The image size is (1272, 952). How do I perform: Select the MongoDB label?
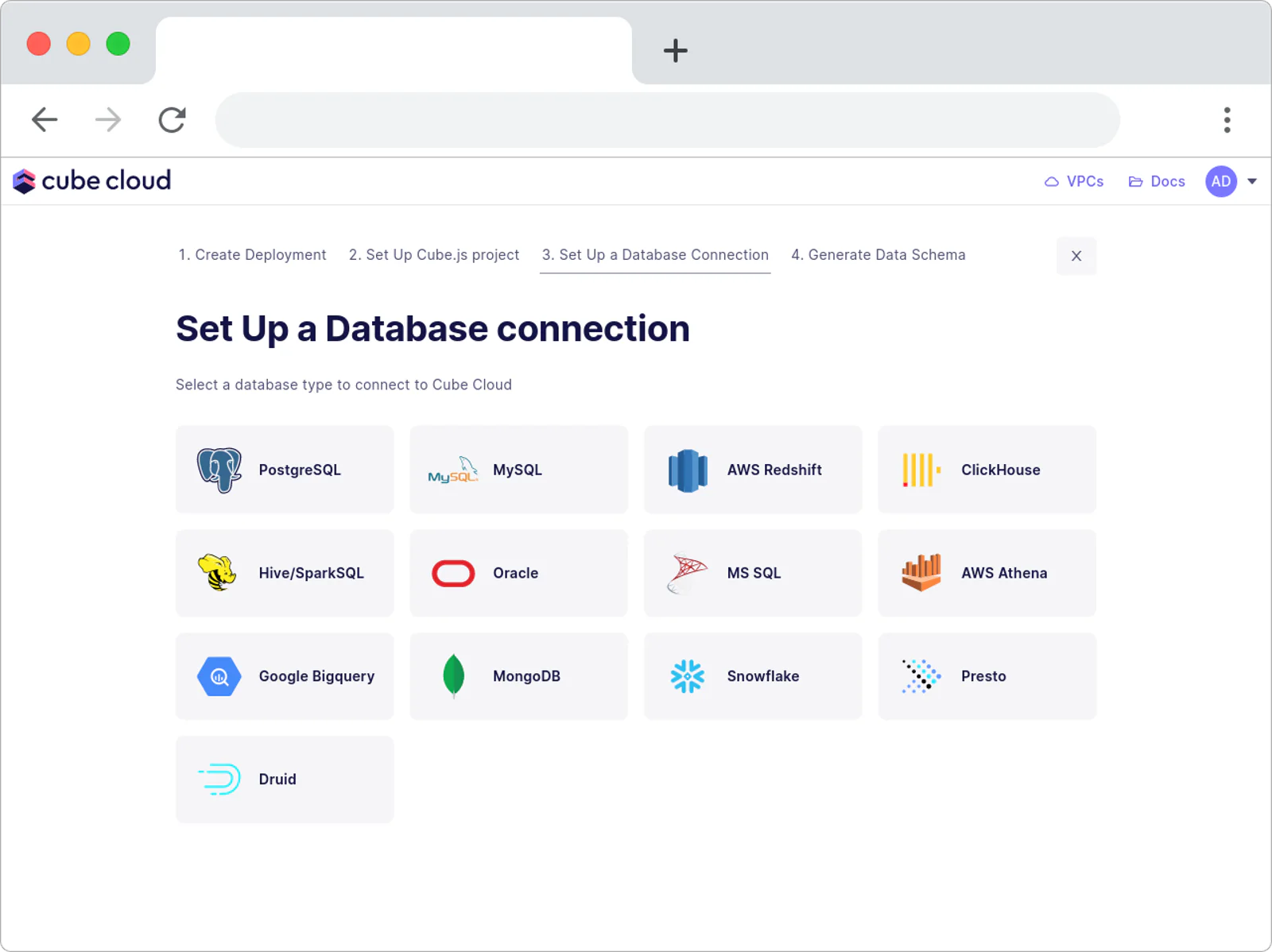tap(526, 676)
